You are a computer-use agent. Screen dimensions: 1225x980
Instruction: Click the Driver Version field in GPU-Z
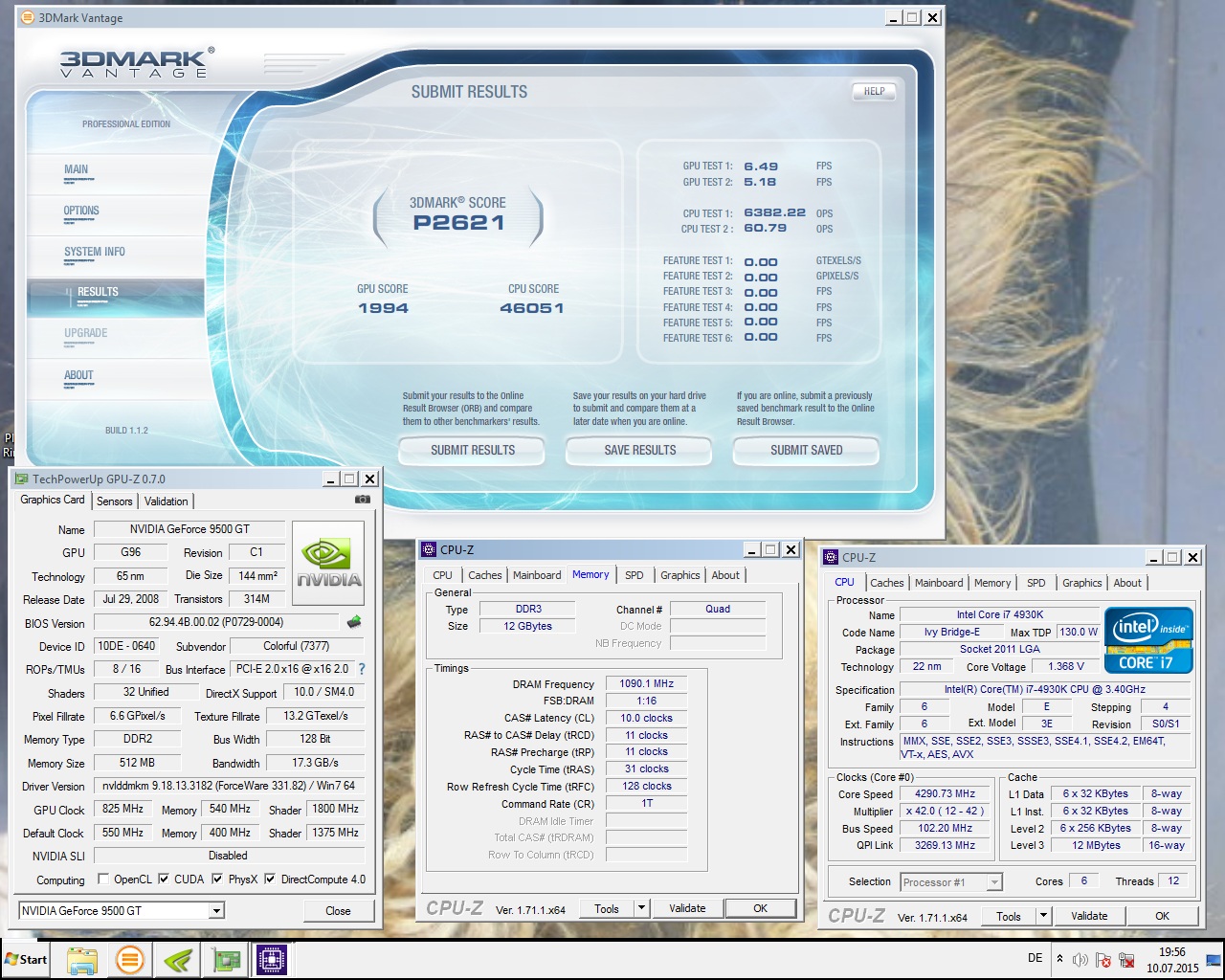click(229, 786)
